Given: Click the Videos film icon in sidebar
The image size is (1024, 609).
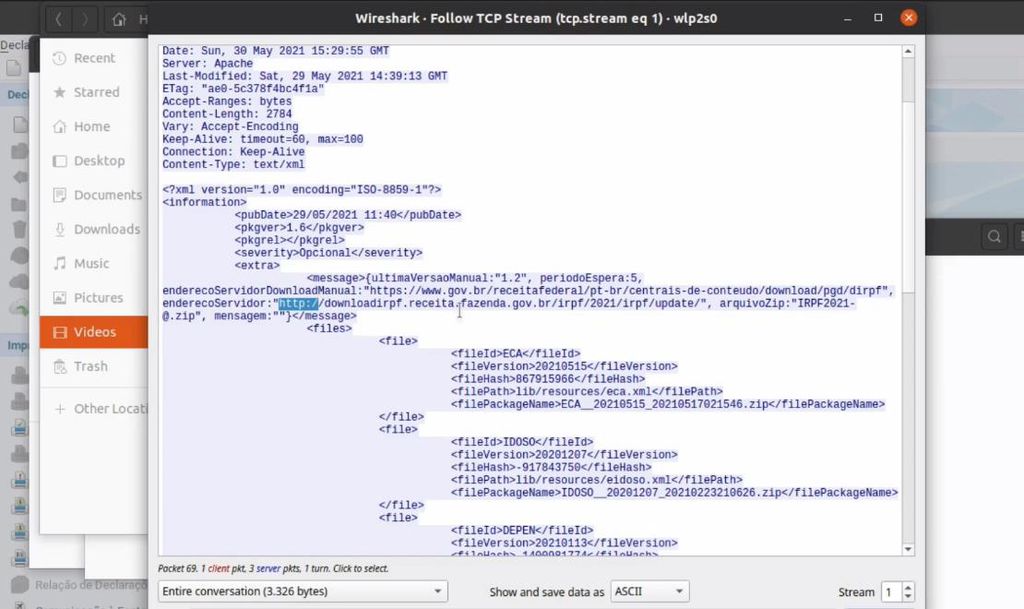Looking at the screenshot, I should coord(59,332).
